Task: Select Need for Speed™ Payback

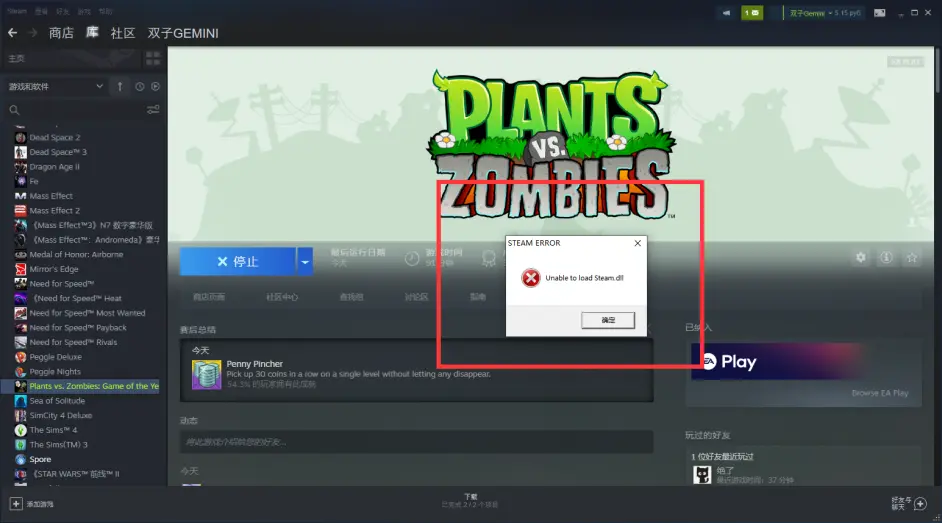Action: [x=77, y=328]
